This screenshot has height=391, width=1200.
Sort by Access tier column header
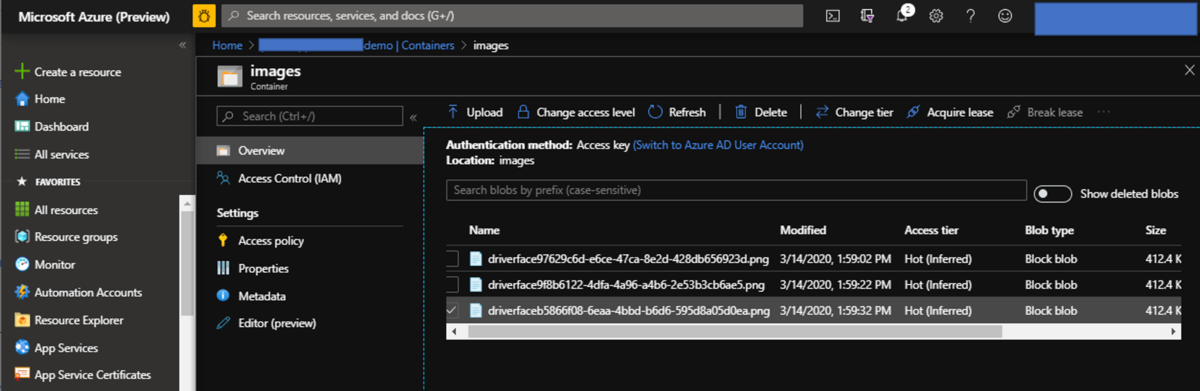click(x=931, y=230)
